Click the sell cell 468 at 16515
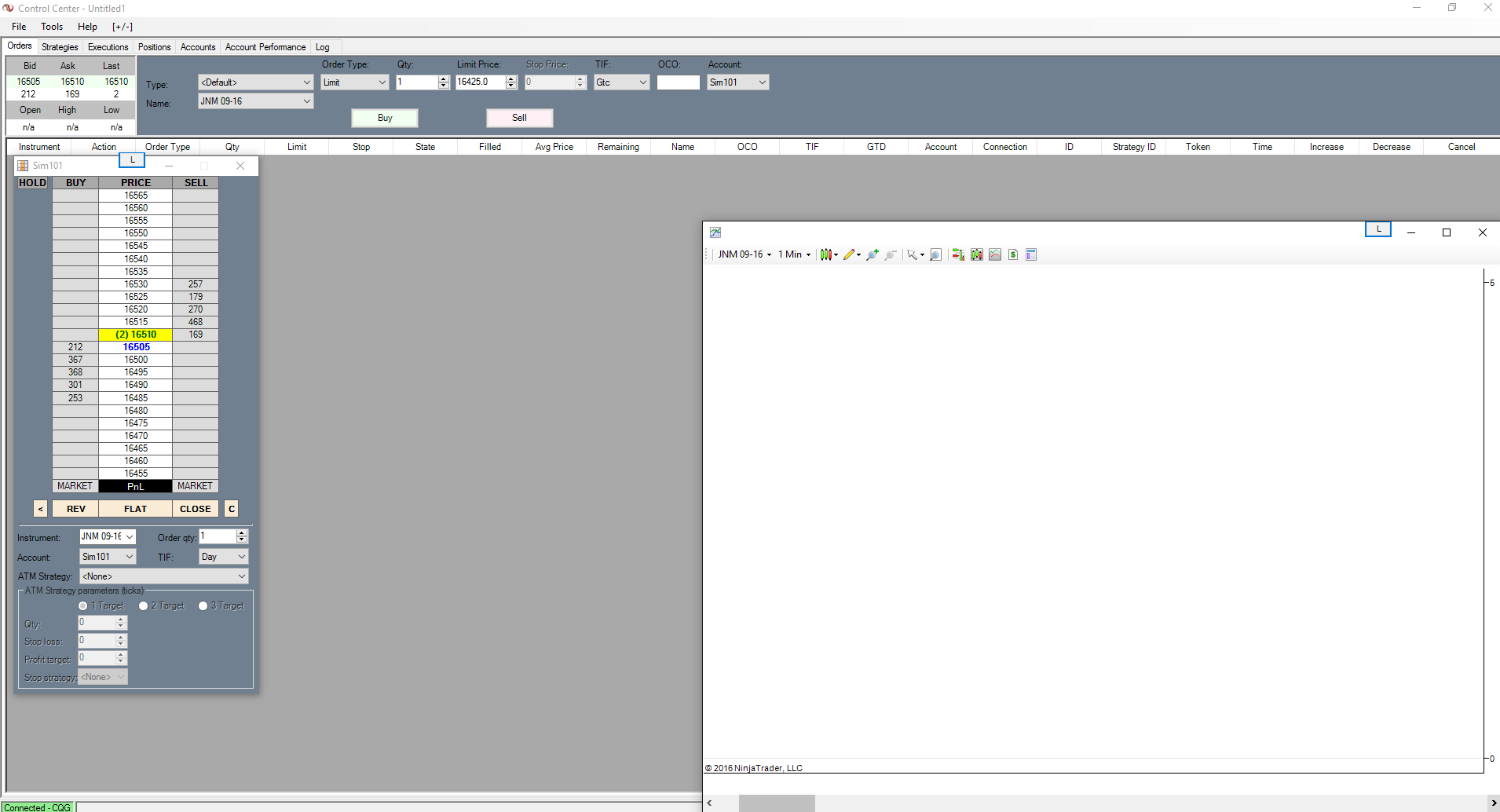This screenshot has width=1500, height=812. click(196, 322)
